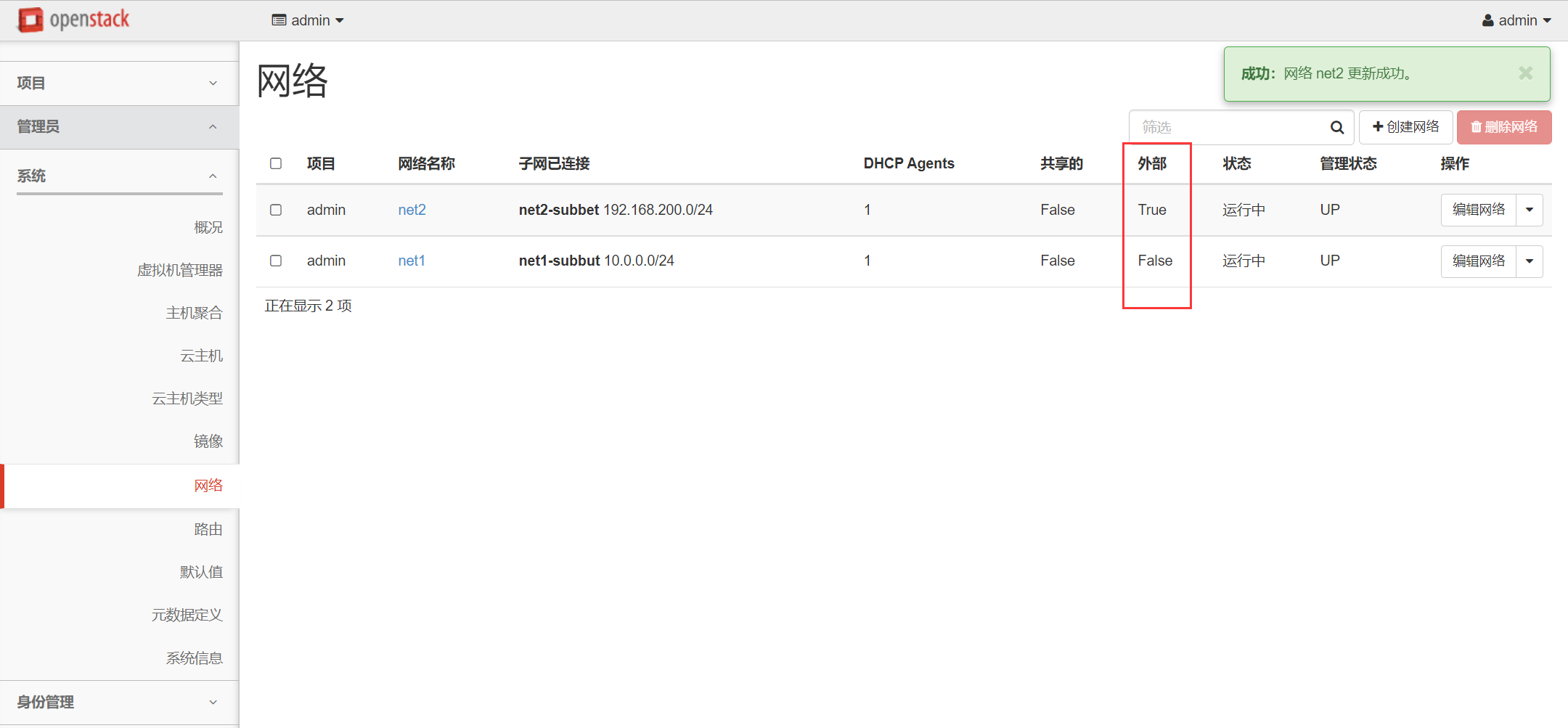
Task: Dismiss the success notification
Action: (1525, 73)
